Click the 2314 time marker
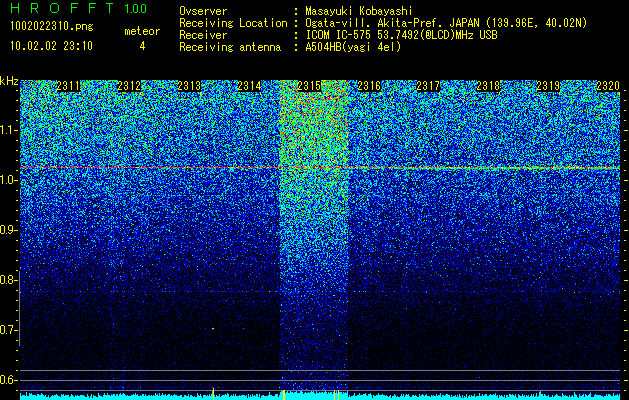 (249, 86)
